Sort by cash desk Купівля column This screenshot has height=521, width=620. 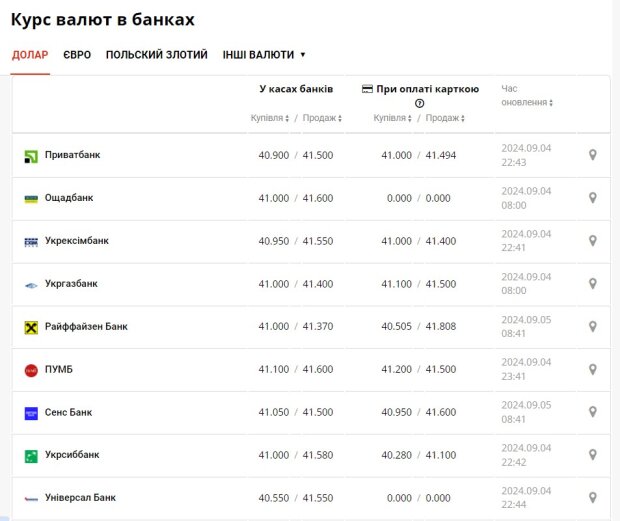click(270, 118)
